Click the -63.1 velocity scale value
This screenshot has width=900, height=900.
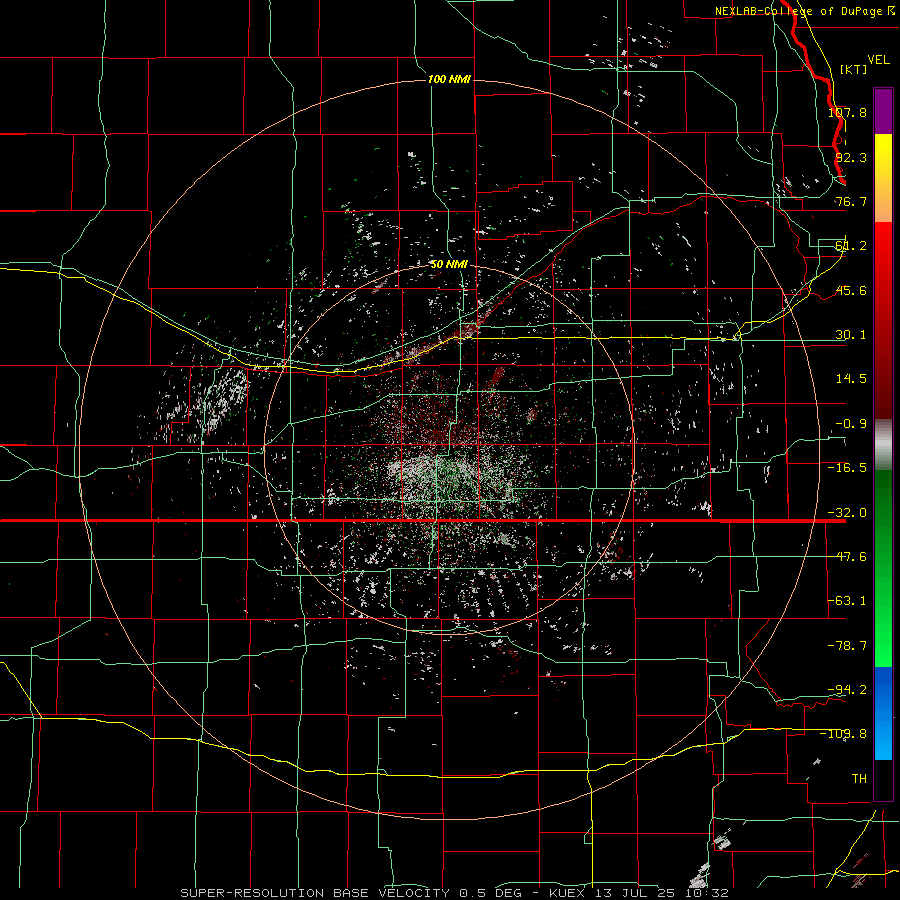[847, 601]
